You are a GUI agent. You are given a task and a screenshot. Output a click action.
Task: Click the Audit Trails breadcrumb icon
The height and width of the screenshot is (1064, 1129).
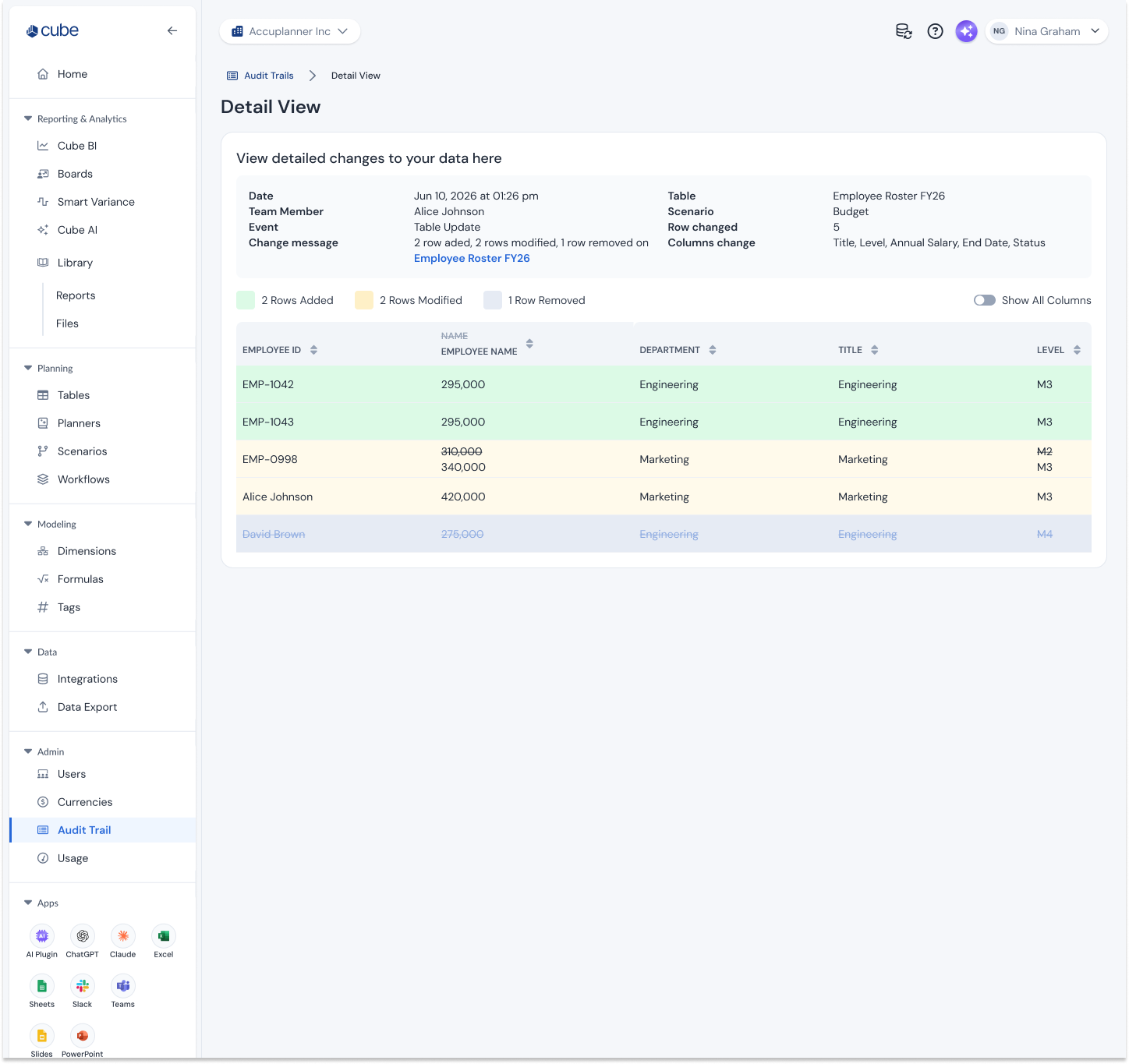pyautogui.click(x=232, y=76)
